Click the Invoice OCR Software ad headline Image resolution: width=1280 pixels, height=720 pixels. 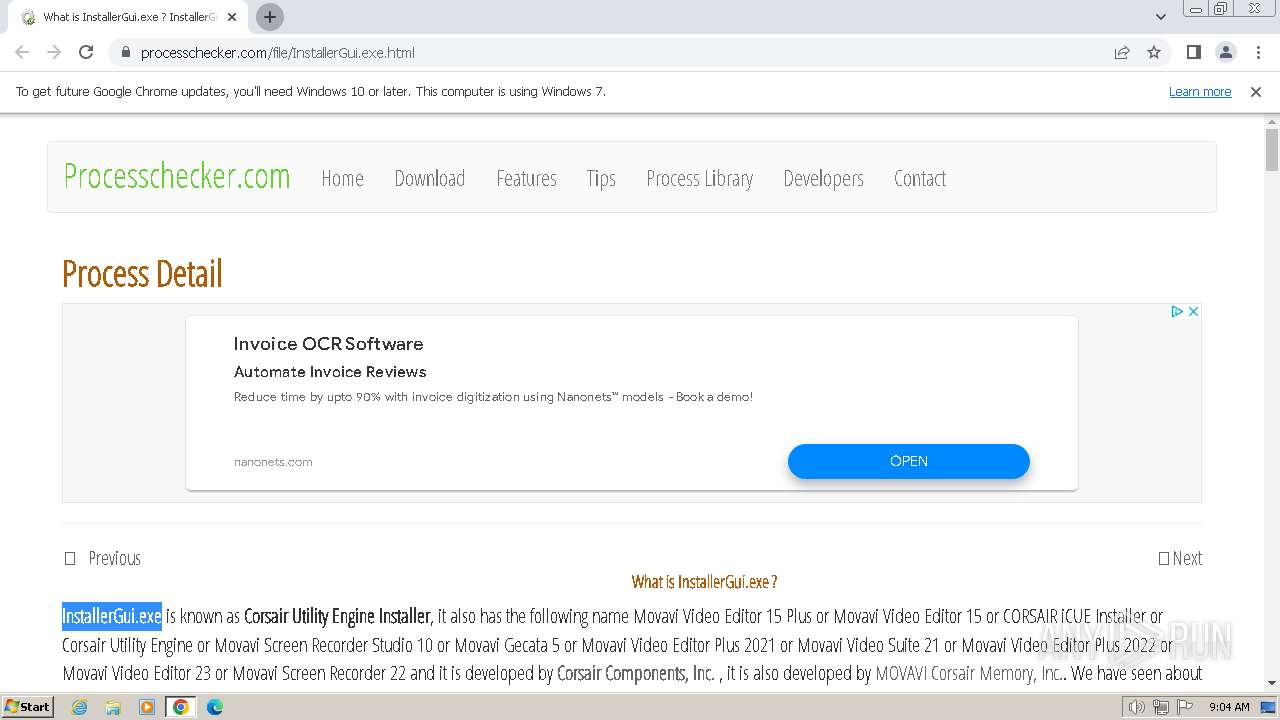click(x=328, y=343)
